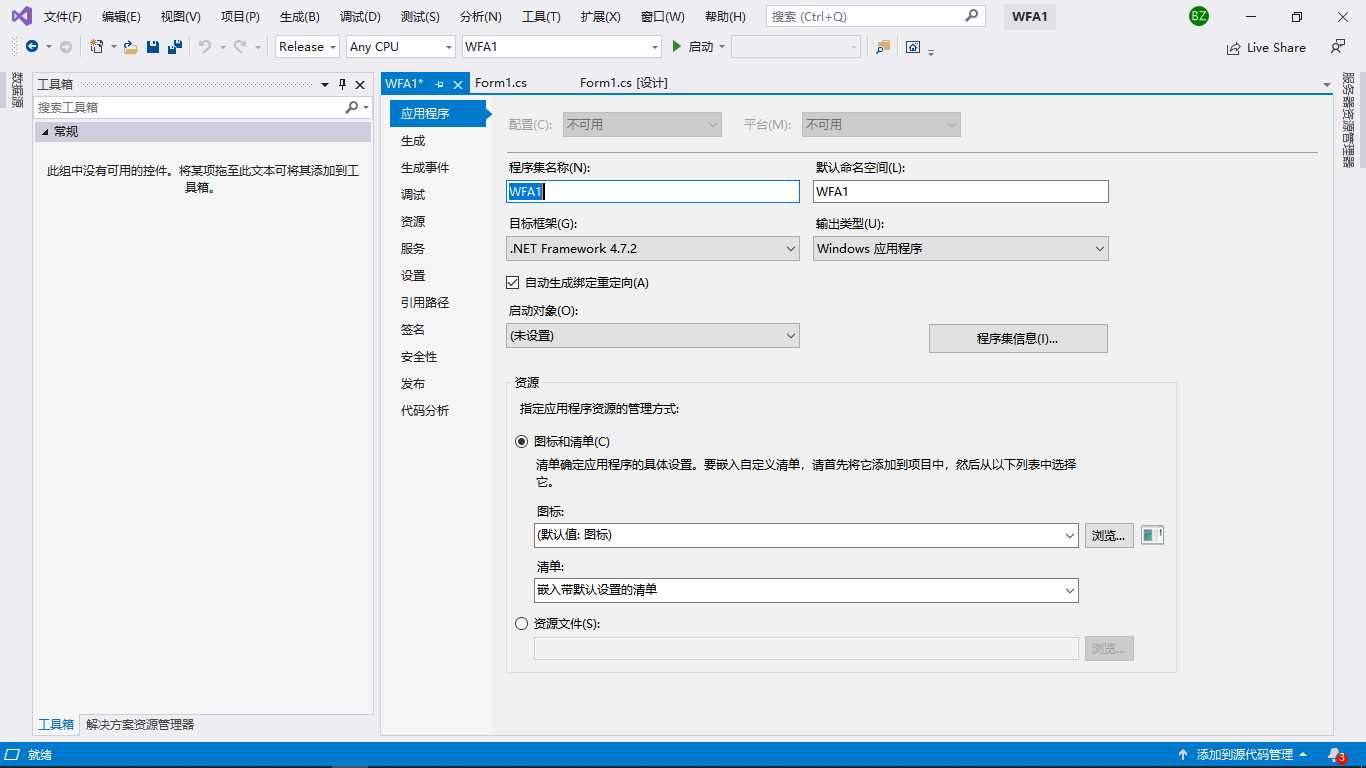
Task: Switch to the Form1.cs [设计] tab
Action: [x=624, y=83]
